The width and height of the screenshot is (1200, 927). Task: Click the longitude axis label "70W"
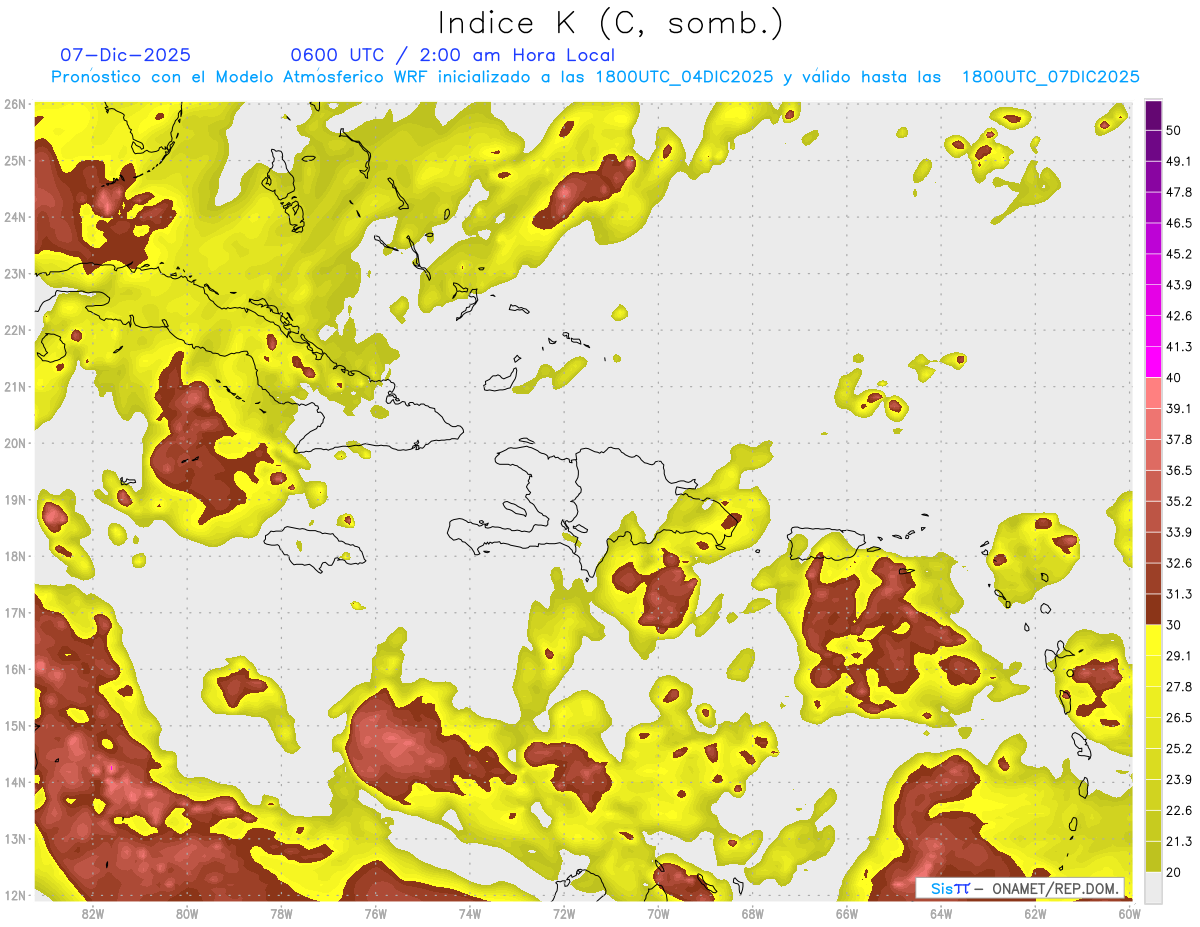click(x=658, y=913)
